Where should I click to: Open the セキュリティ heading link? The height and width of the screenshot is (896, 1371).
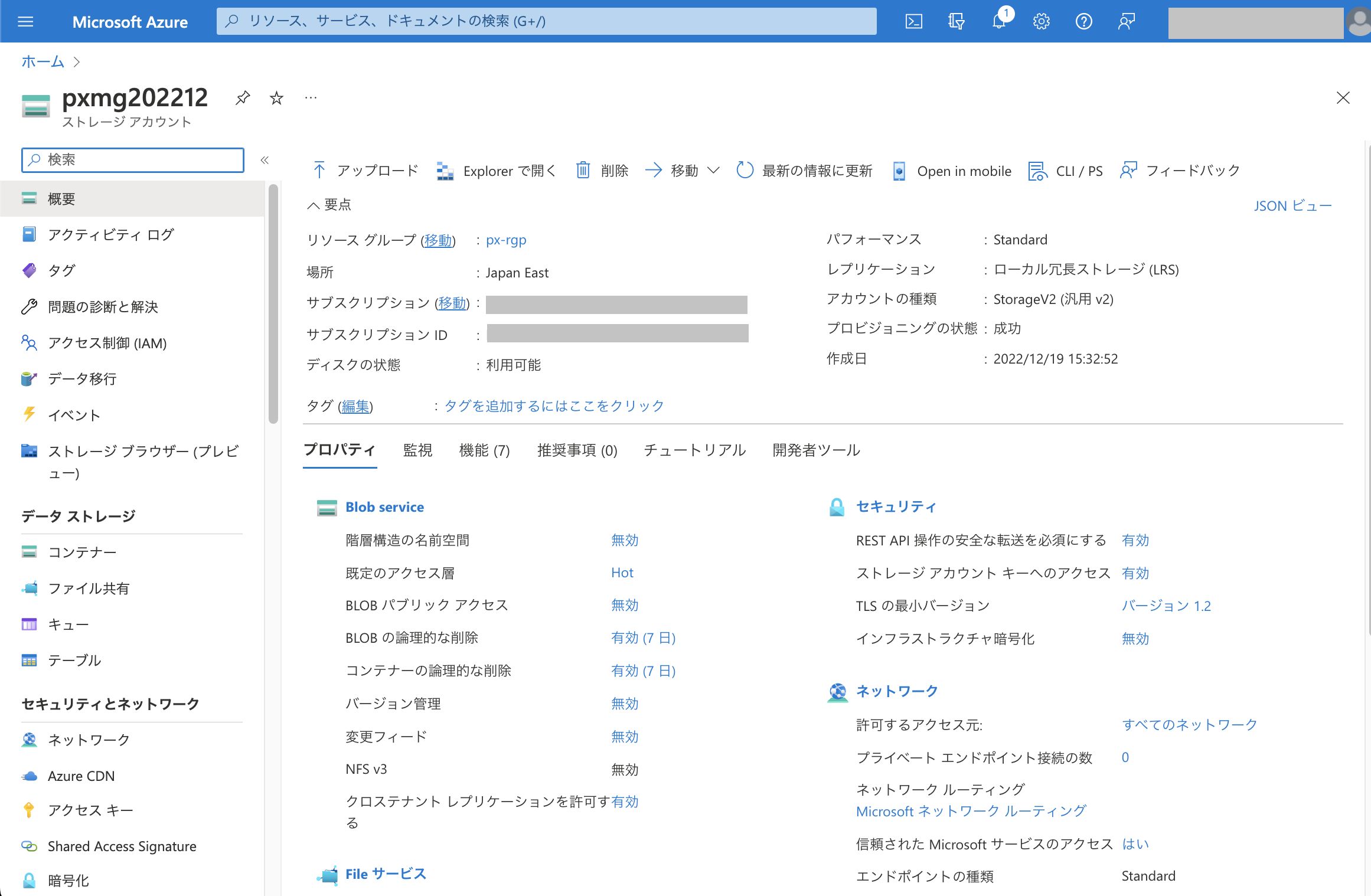click(896, 507)
